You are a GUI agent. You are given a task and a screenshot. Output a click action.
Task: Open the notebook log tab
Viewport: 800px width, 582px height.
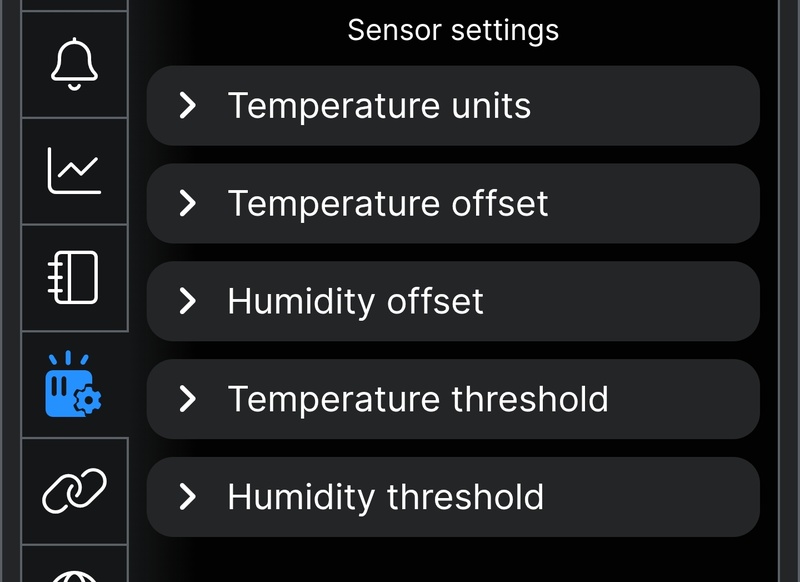74,278
